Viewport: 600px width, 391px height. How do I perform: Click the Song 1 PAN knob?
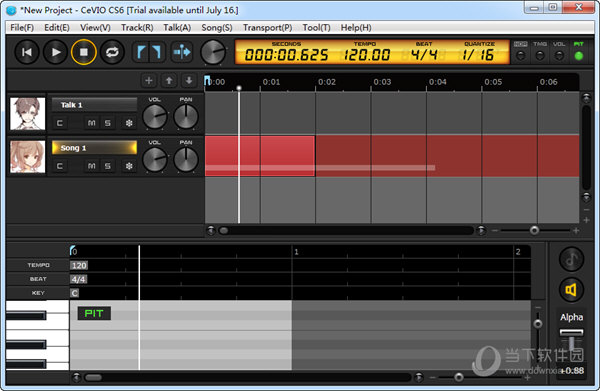click(186, 159)
